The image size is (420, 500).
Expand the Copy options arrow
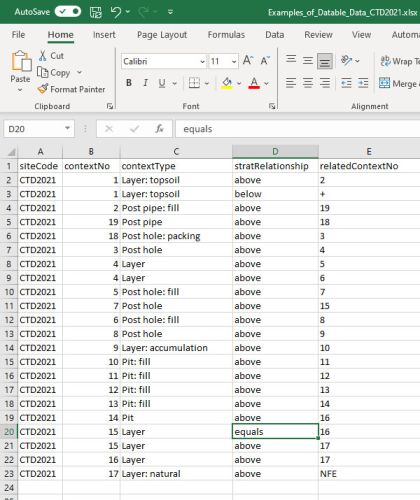coord(79,72)
